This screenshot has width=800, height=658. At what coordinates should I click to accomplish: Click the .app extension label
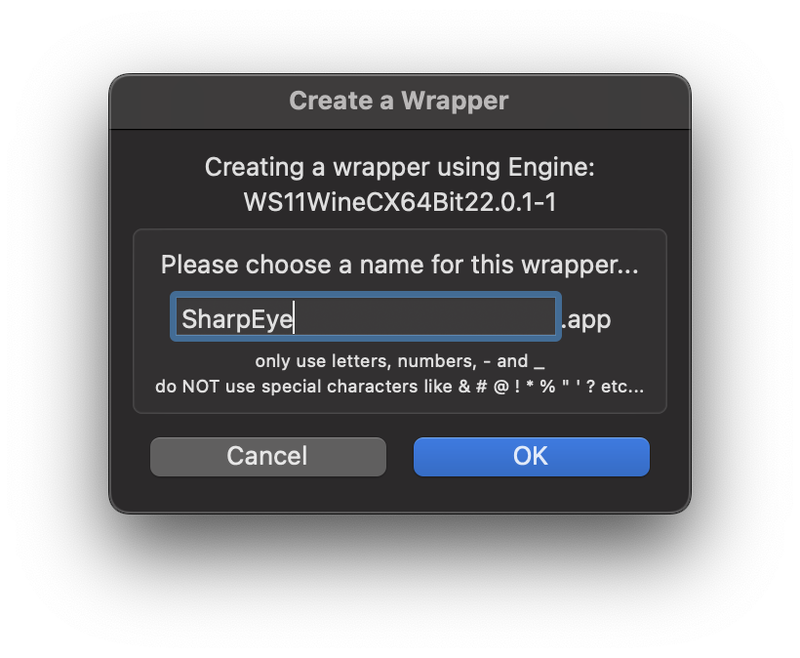click(587, 320)
